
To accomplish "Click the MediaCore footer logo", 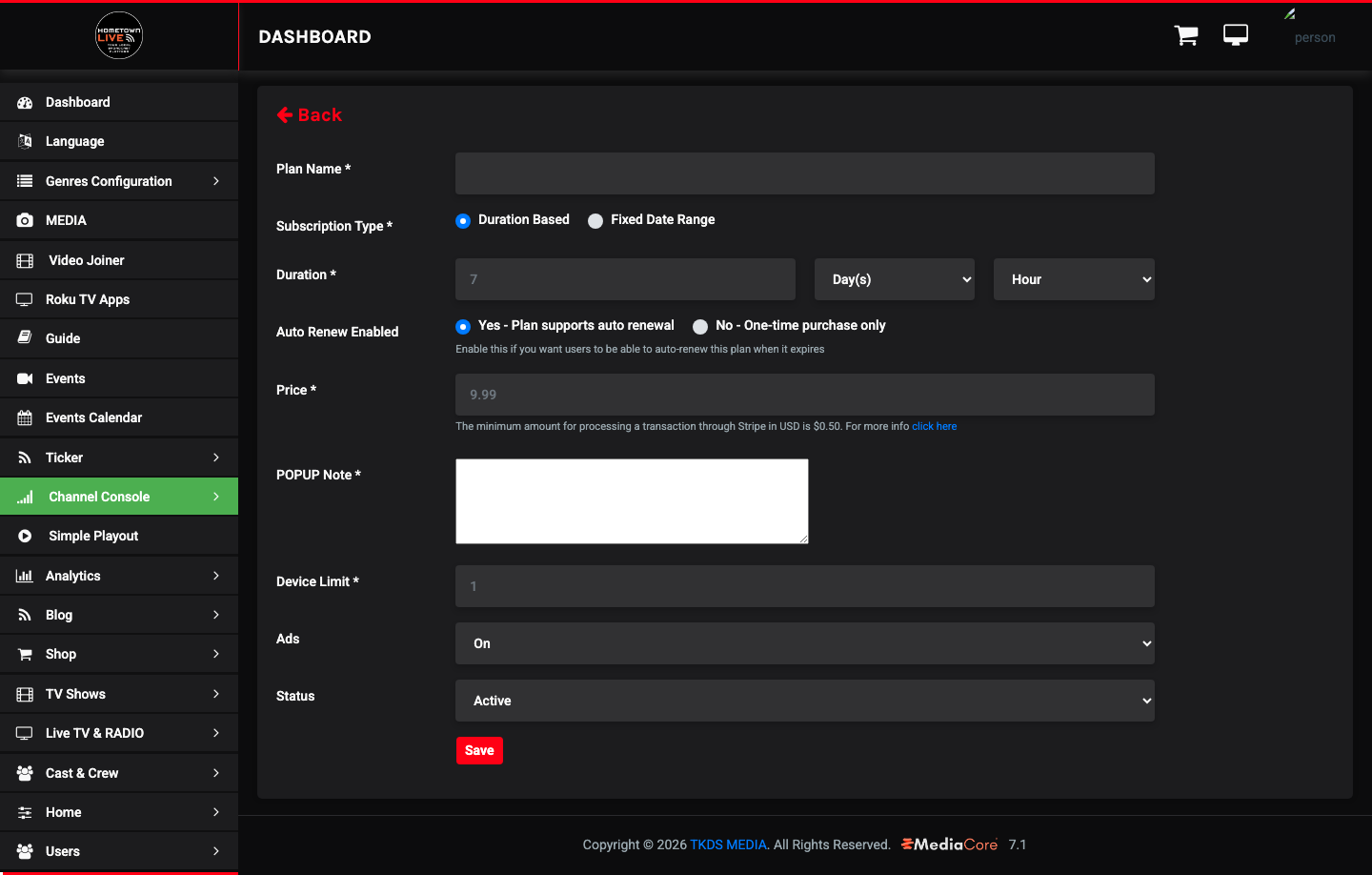I will point(950,844).
